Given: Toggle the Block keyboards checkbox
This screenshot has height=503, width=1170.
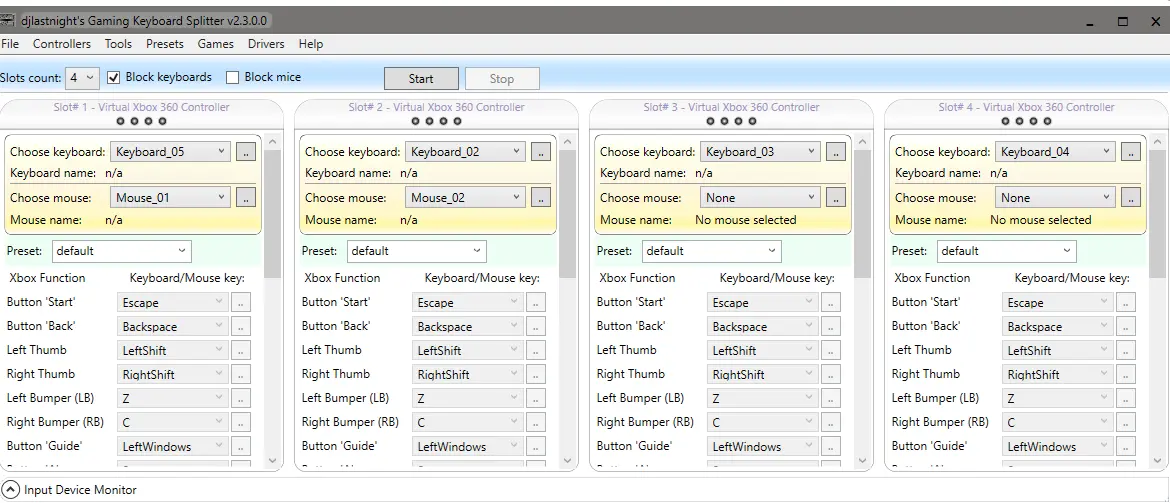Looking at the screenshot, I should [113, 77].
